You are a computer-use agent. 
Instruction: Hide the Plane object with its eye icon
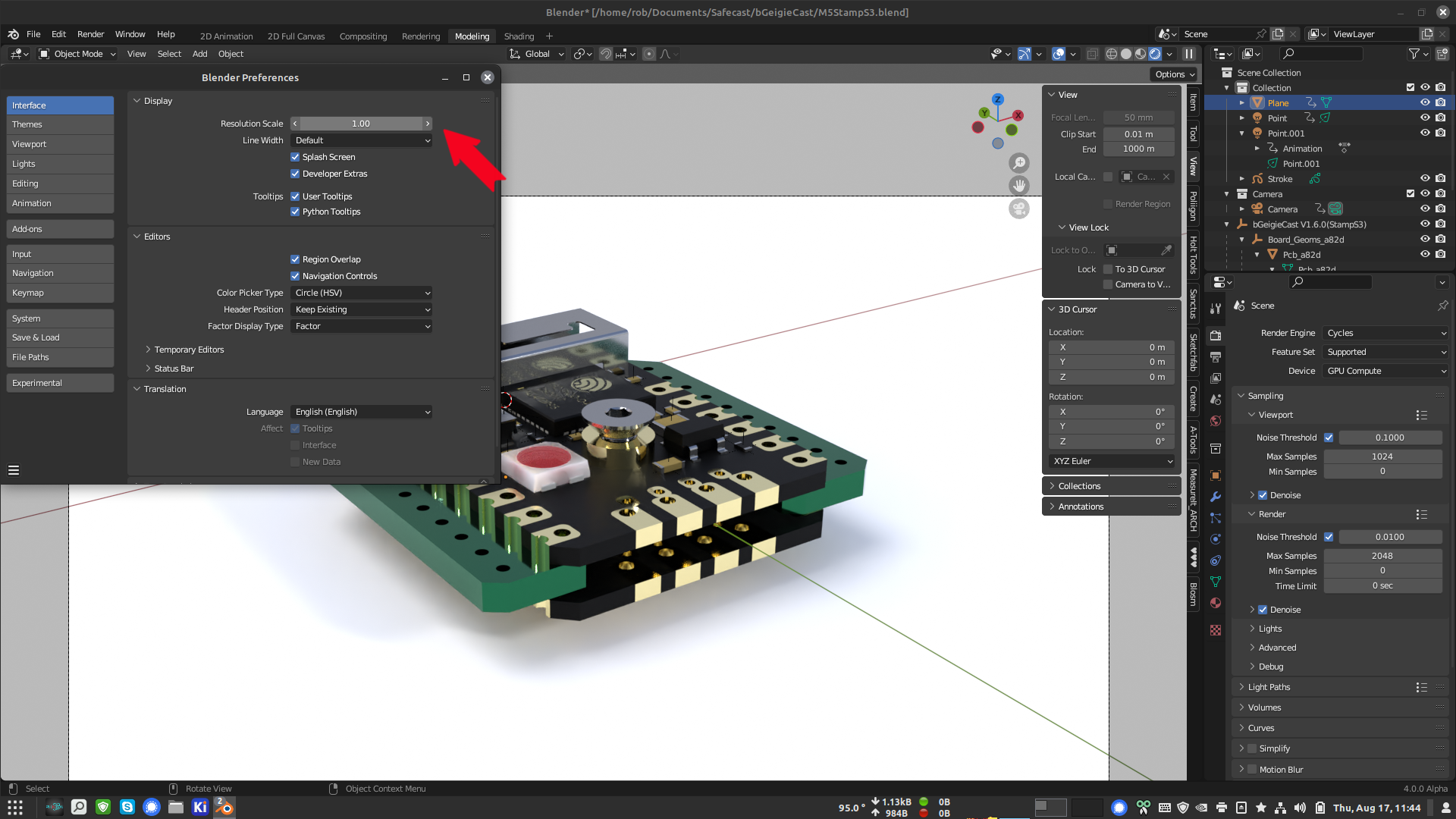click(x=1425, y=102)
